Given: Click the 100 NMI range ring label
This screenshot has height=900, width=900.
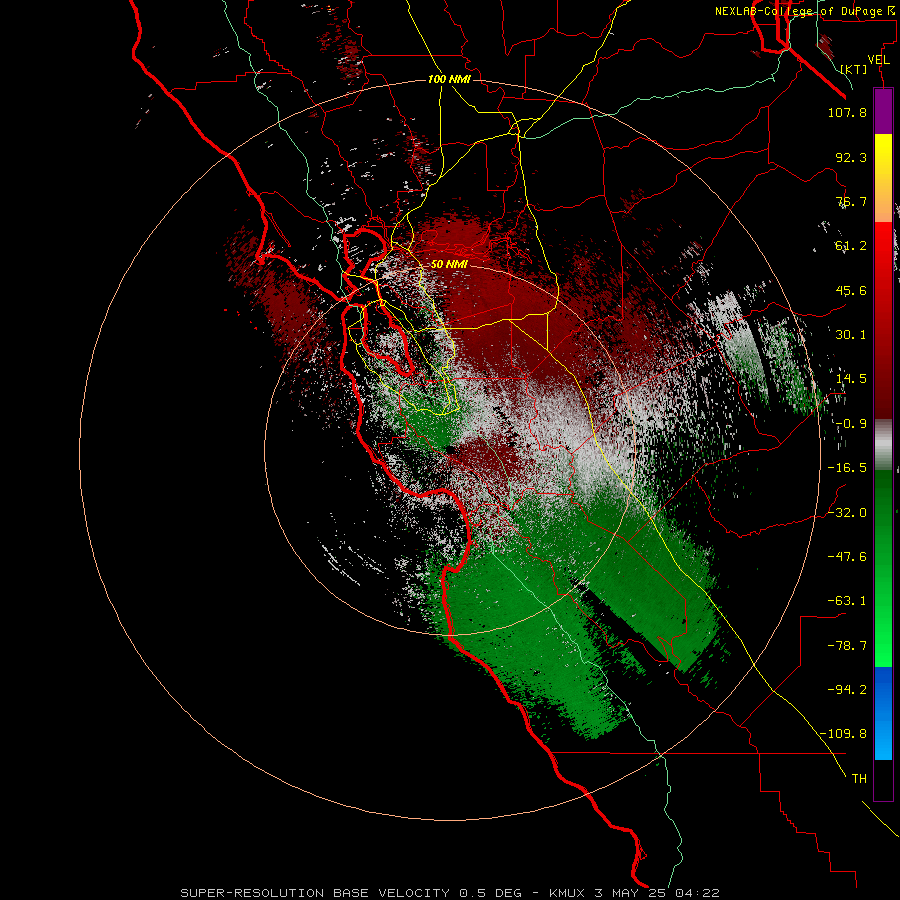Looking at the screenshot, I should point(449,79).
